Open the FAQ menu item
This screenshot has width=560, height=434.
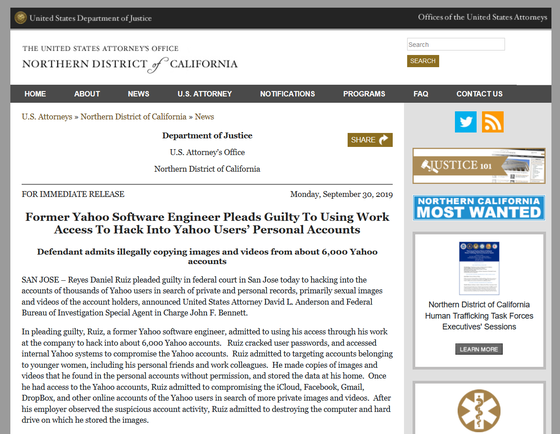tap(421, 94)
